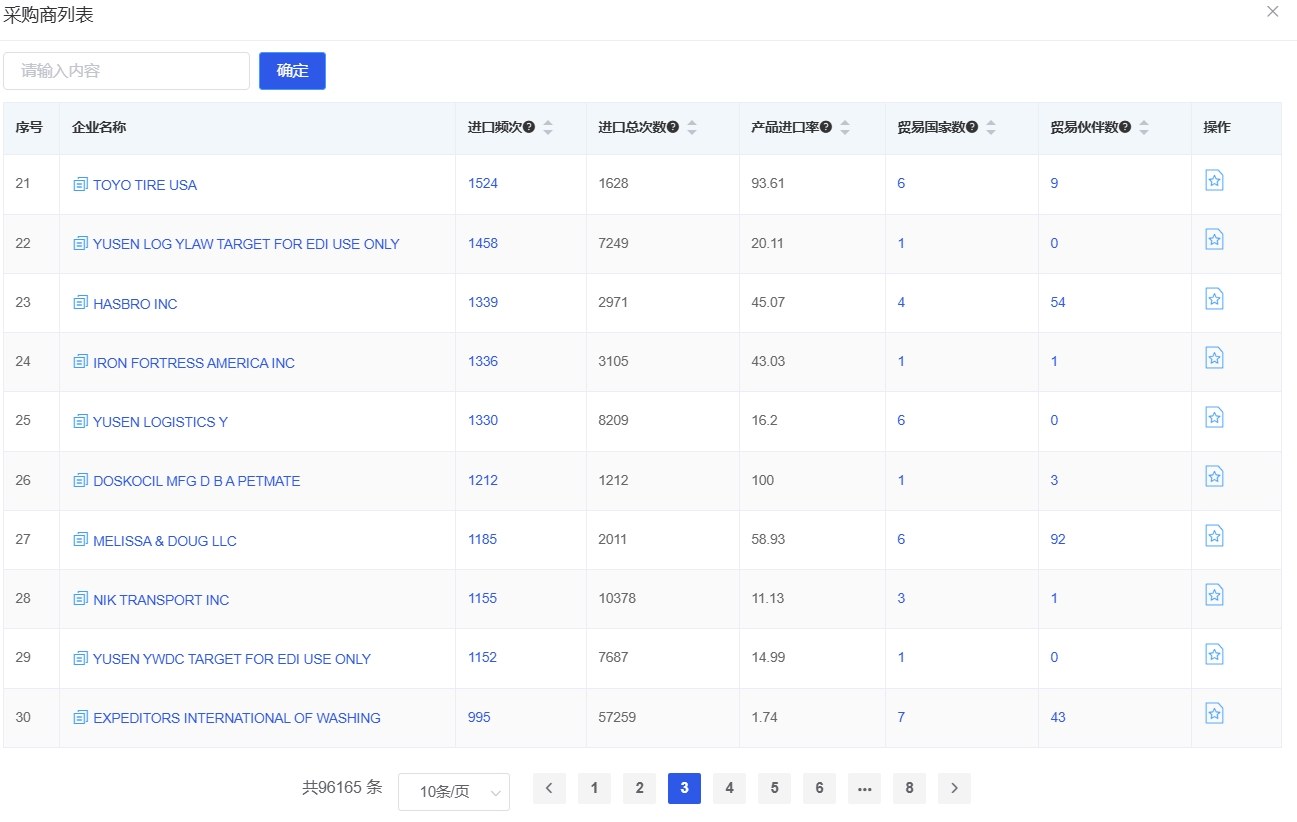Click the favorite star icon for TOYO TIRE USA
This screenshot has height=822, width=1297.
point(1214,180)
